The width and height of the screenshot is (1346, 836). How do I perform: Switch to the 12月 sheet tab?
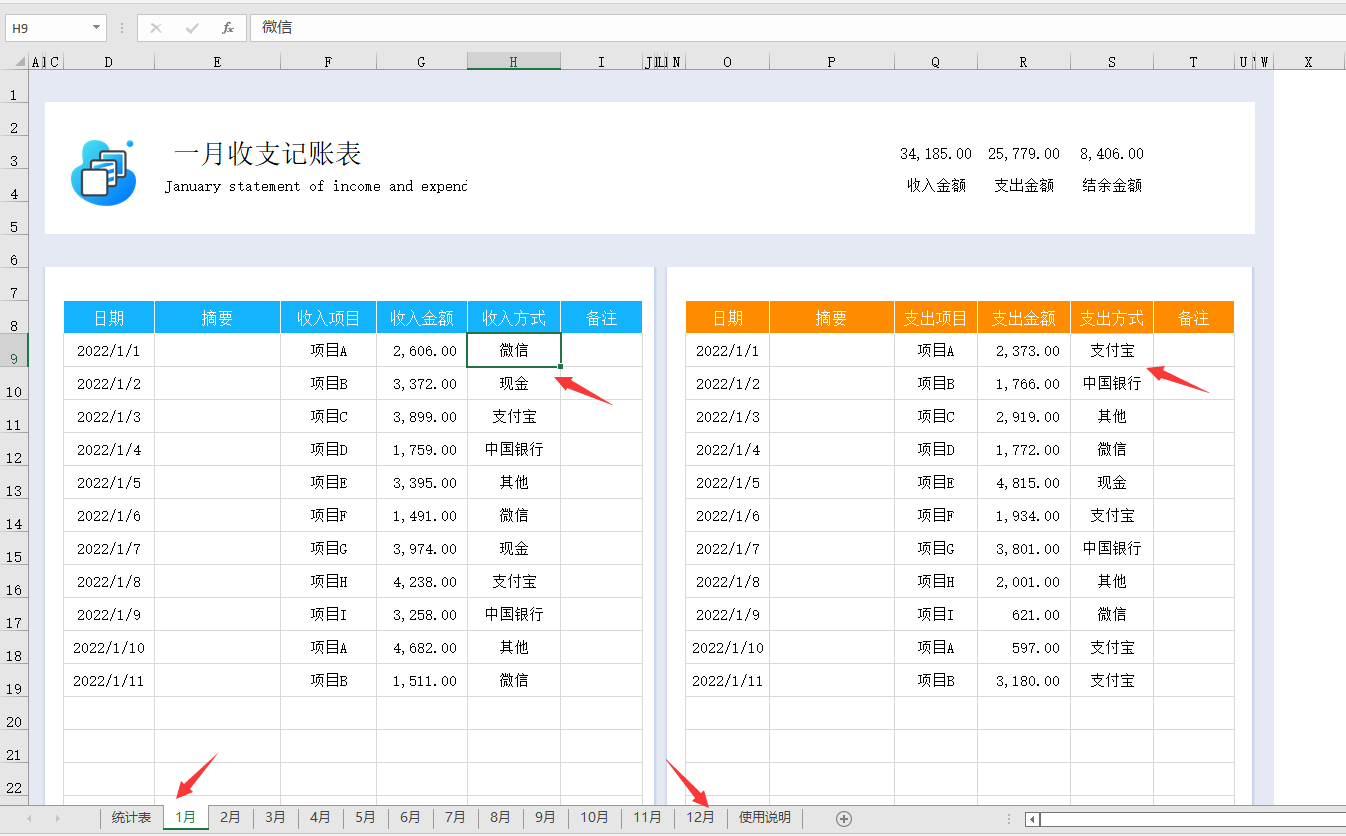700,818
